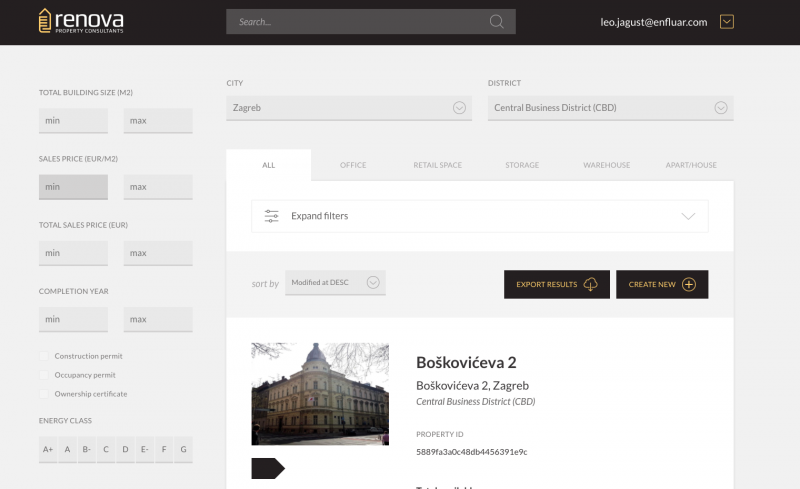800x489 pixels.
Task: Select energy class B-
Action: point(87,450)
